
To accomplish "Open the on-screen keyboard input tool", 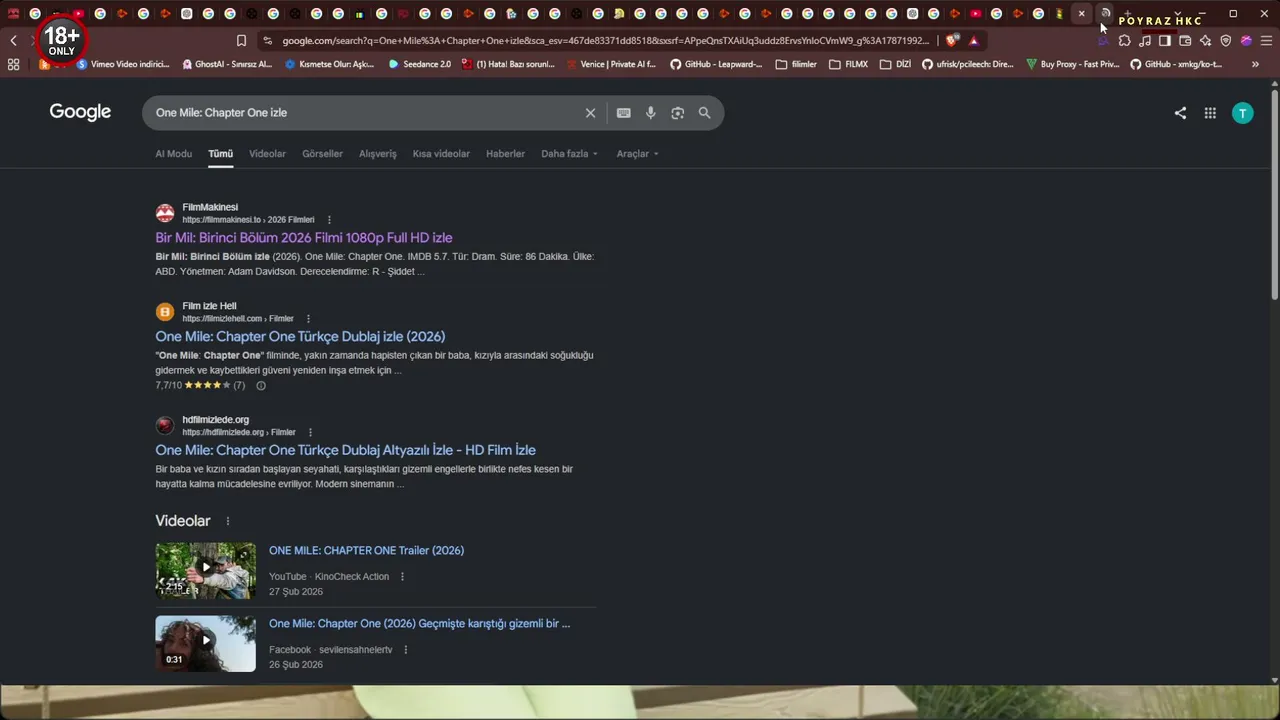I will tap(624, 113).
